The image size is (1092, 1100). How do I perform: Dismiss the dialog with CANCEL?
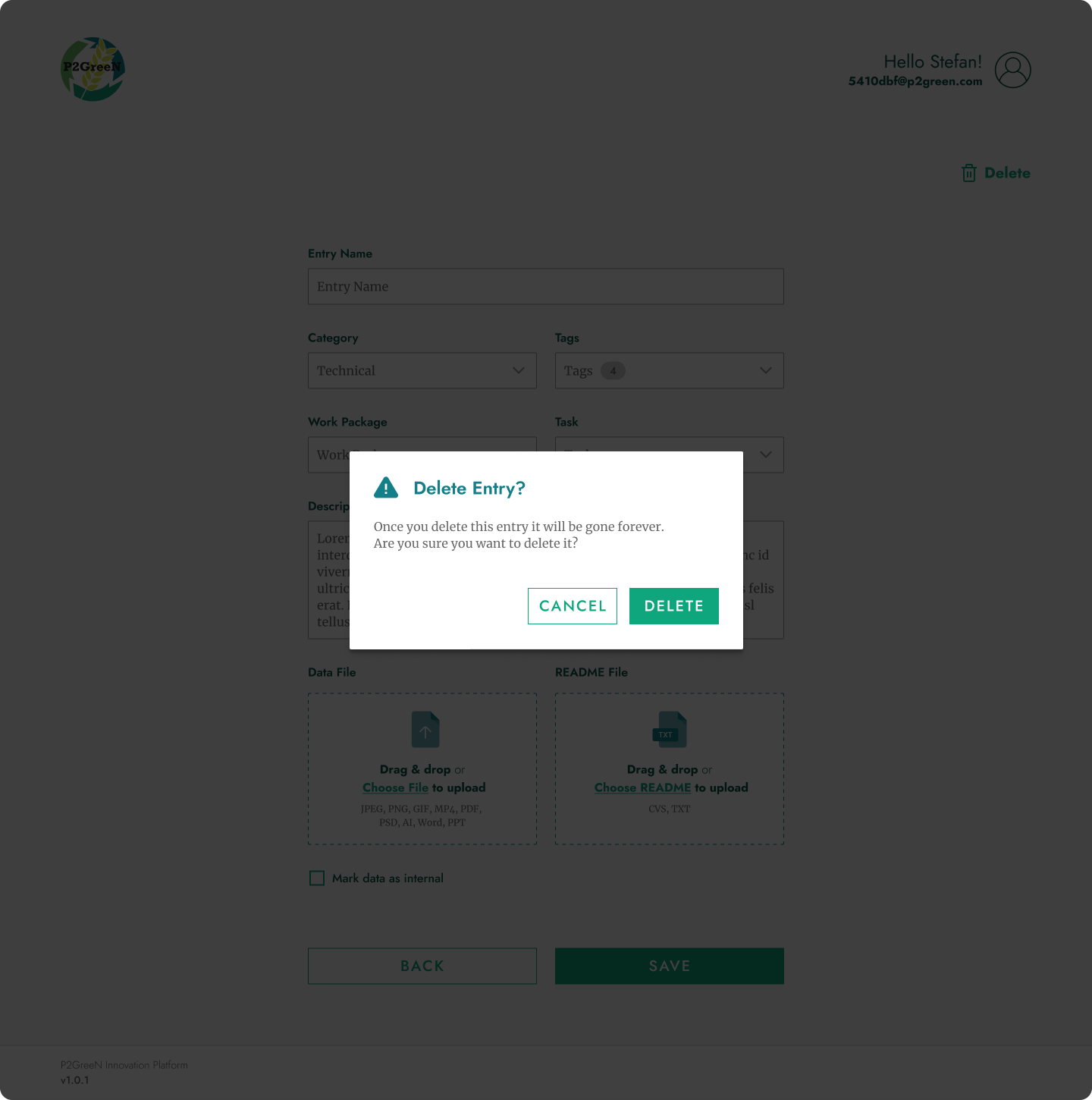(x=573, y=606)
